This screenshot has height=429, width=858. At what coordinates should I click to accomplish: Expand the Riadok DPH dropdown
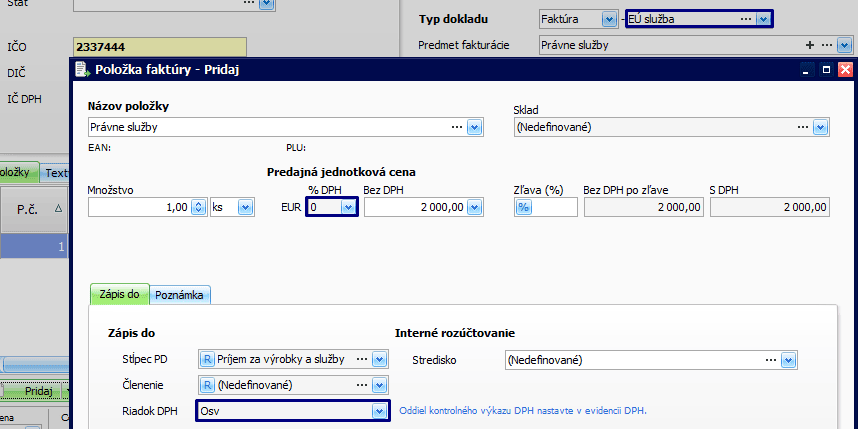pos(378,411)
